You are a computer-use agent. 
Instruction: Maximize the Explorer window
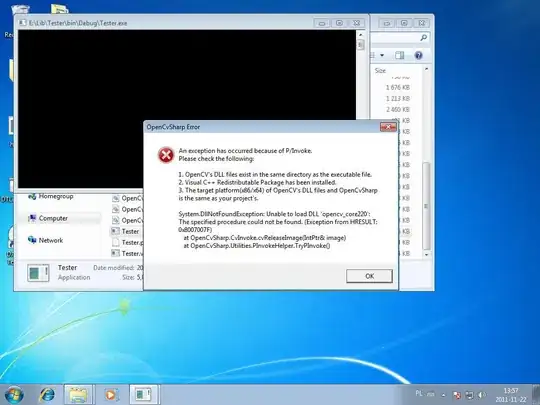(404, 23)
